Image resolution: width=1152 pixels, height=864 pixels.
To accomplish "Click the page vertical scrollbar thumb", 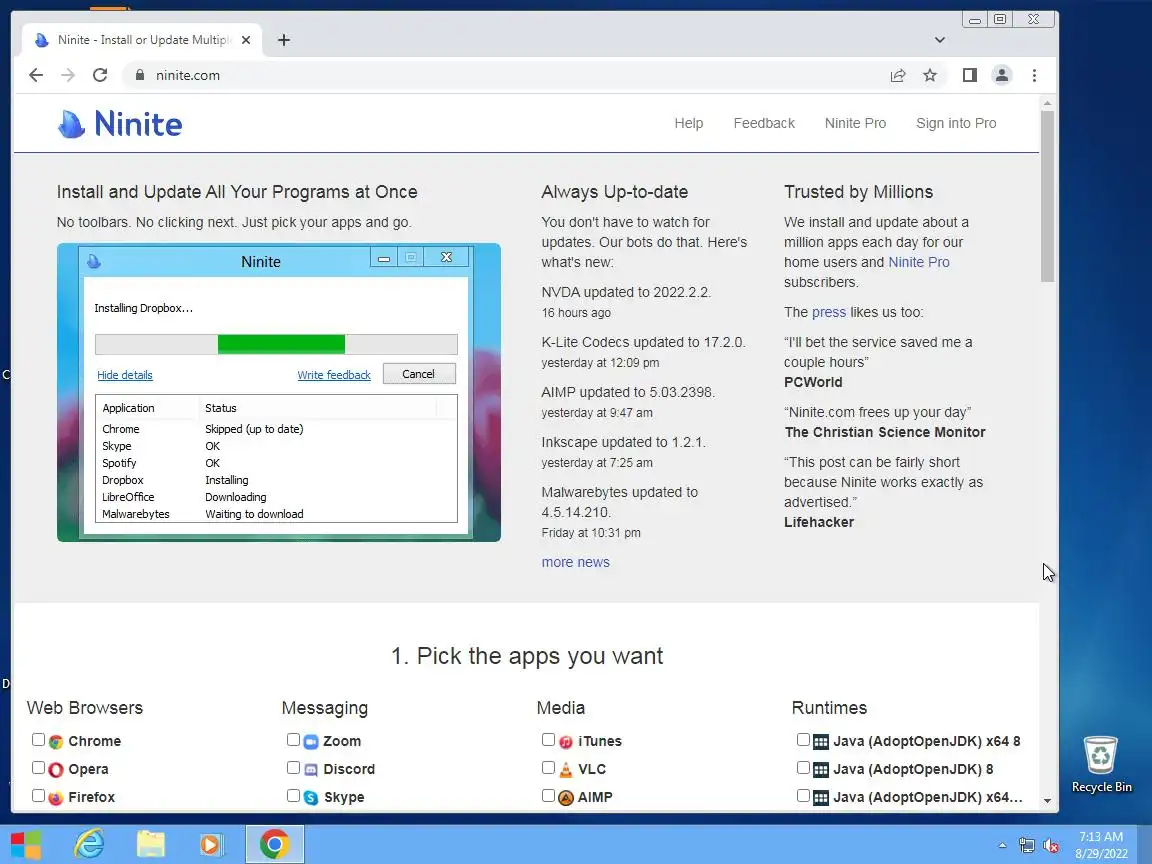I will click(x=1048, y=195).
